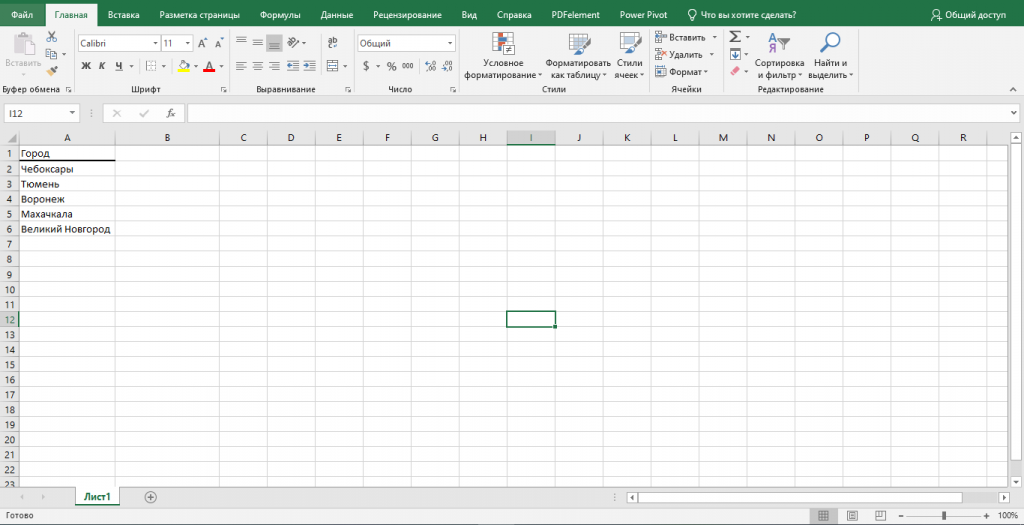Image resolution: width=1024 pixels, height=525 pixels.
Task: Click the Cut scissors icon
Action: (x=52, y=37)
